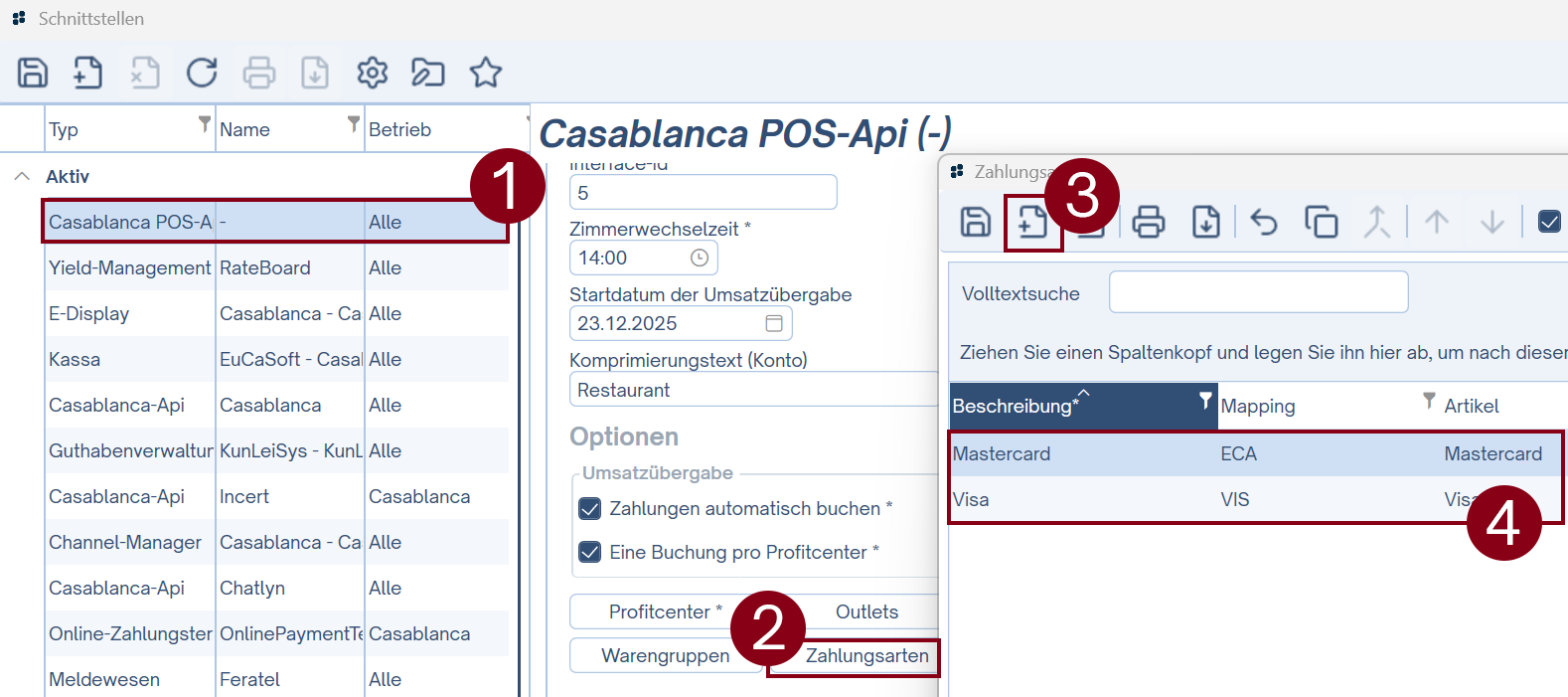Save payment types in the Zahlungsarten dialog

pos(976,222)
